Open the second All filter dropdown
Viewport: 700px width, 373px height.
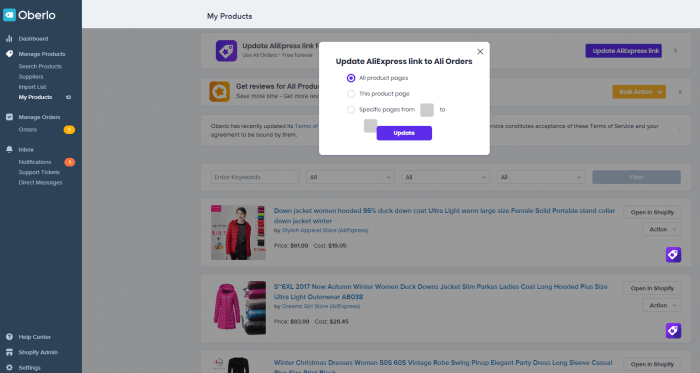[x=446, y=177]
